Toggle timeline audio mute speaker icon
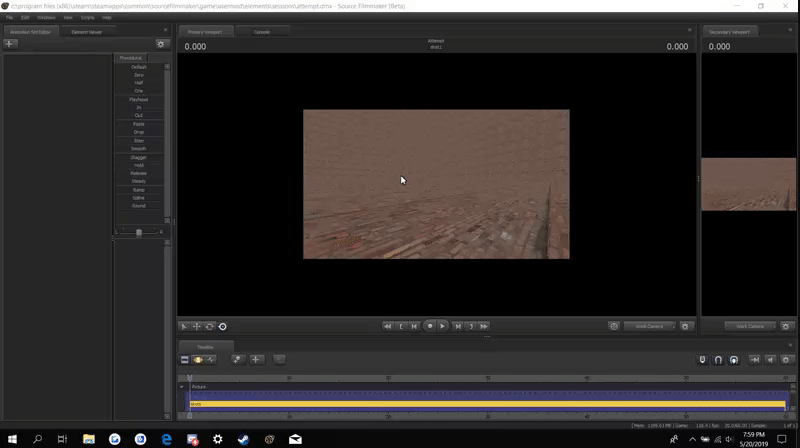The image size is (800, 448). click(x=770, y=360)
